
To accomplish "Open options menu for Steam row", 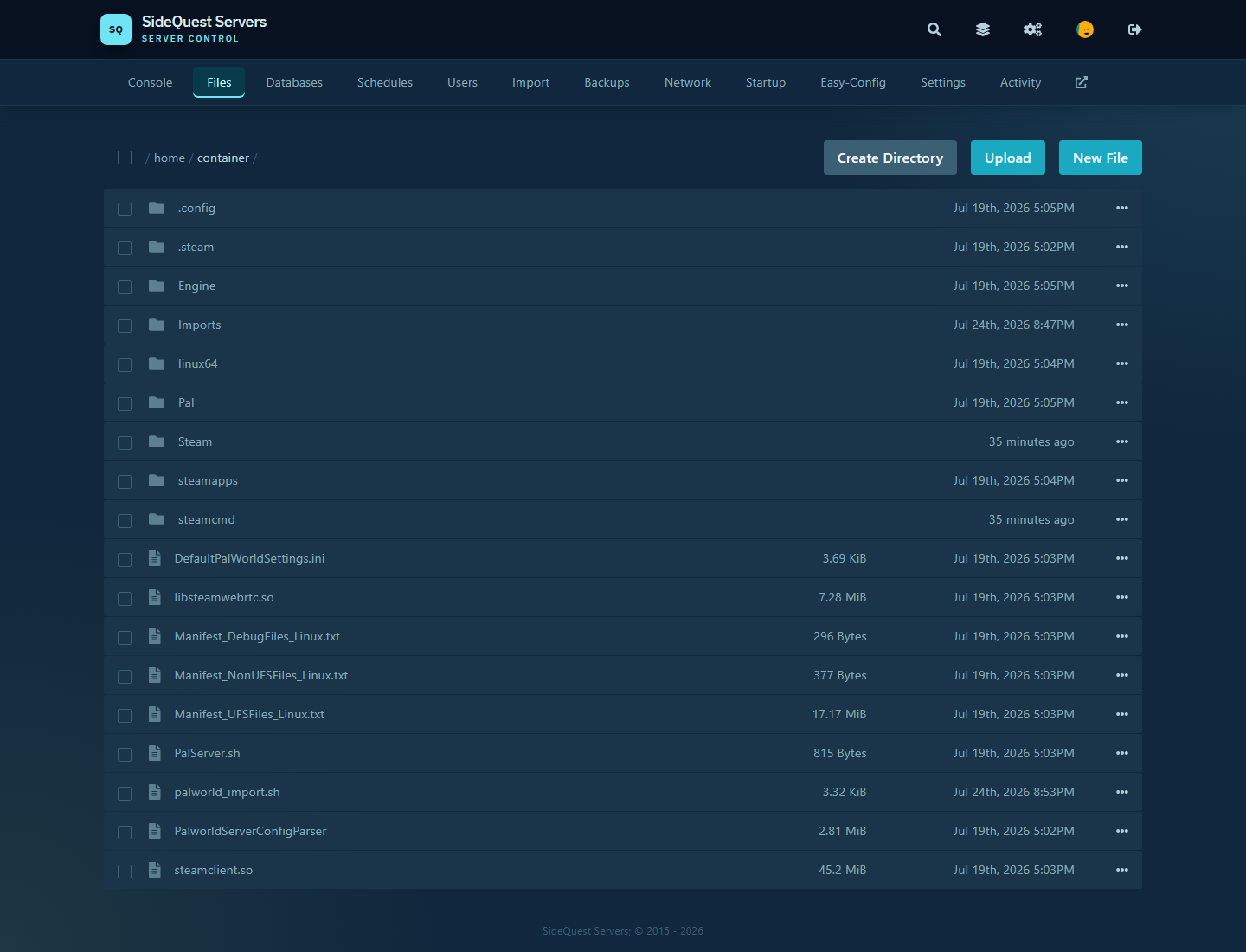I will pos(1122,441).
